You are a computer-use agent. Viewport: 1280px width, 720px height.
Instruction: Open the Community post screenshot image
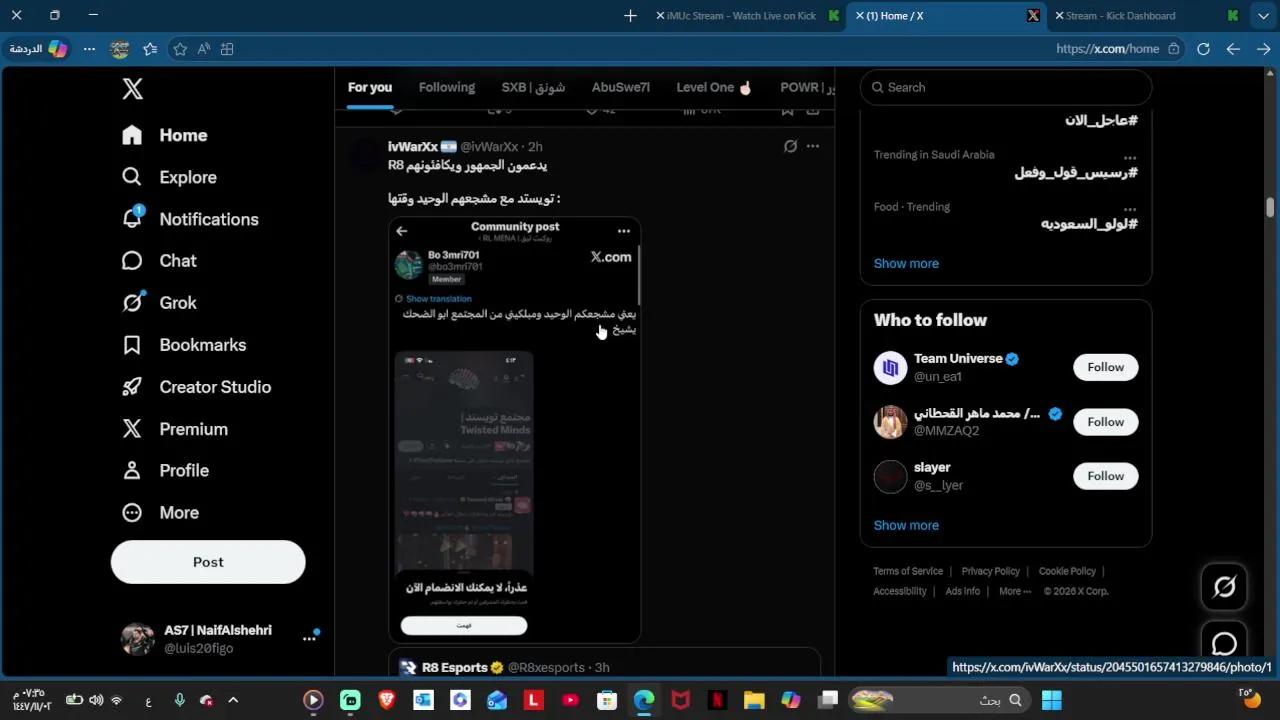tap(515, 430)
